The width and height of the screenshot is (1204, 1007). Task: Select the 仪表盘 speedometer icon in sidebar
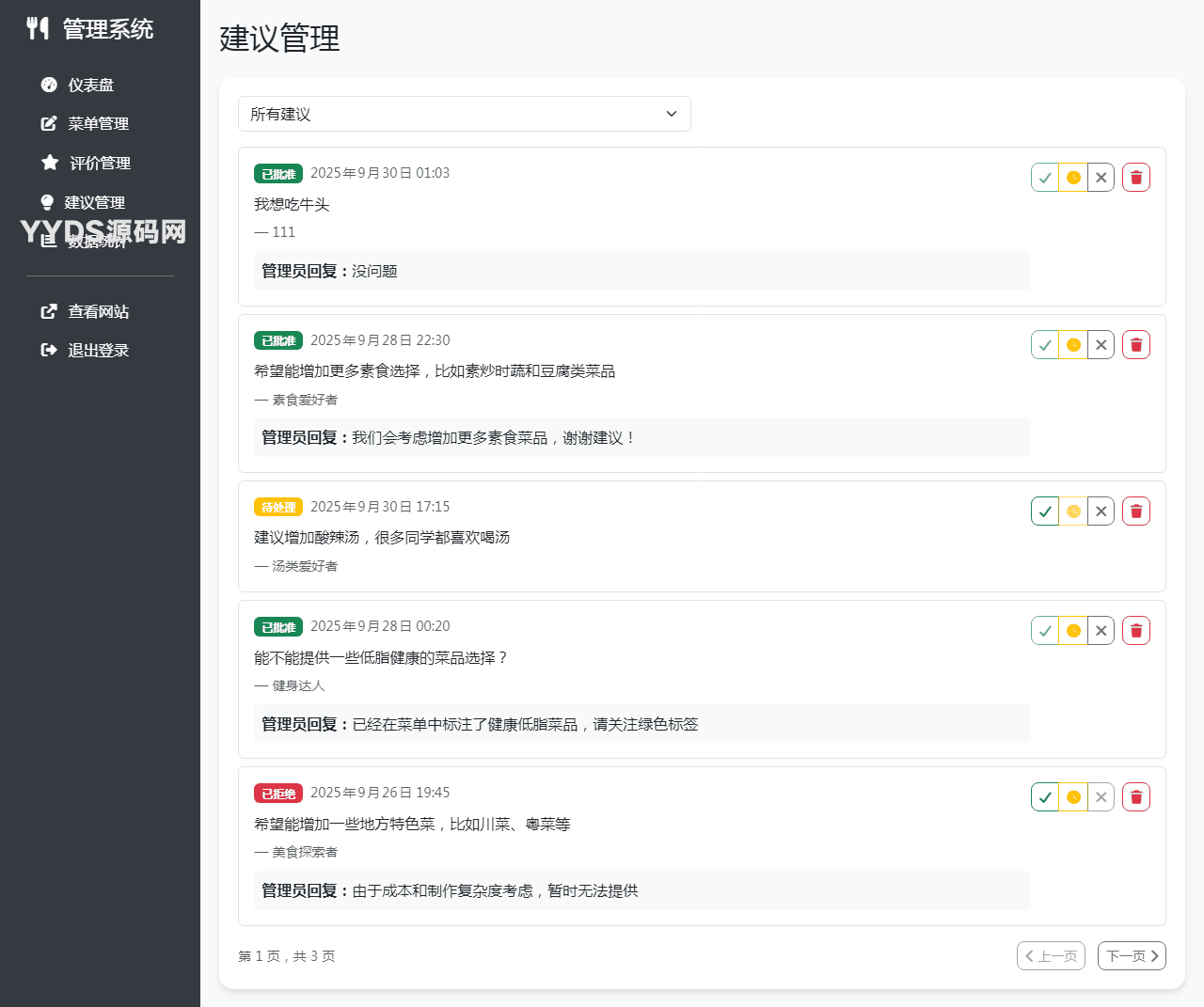48,85
